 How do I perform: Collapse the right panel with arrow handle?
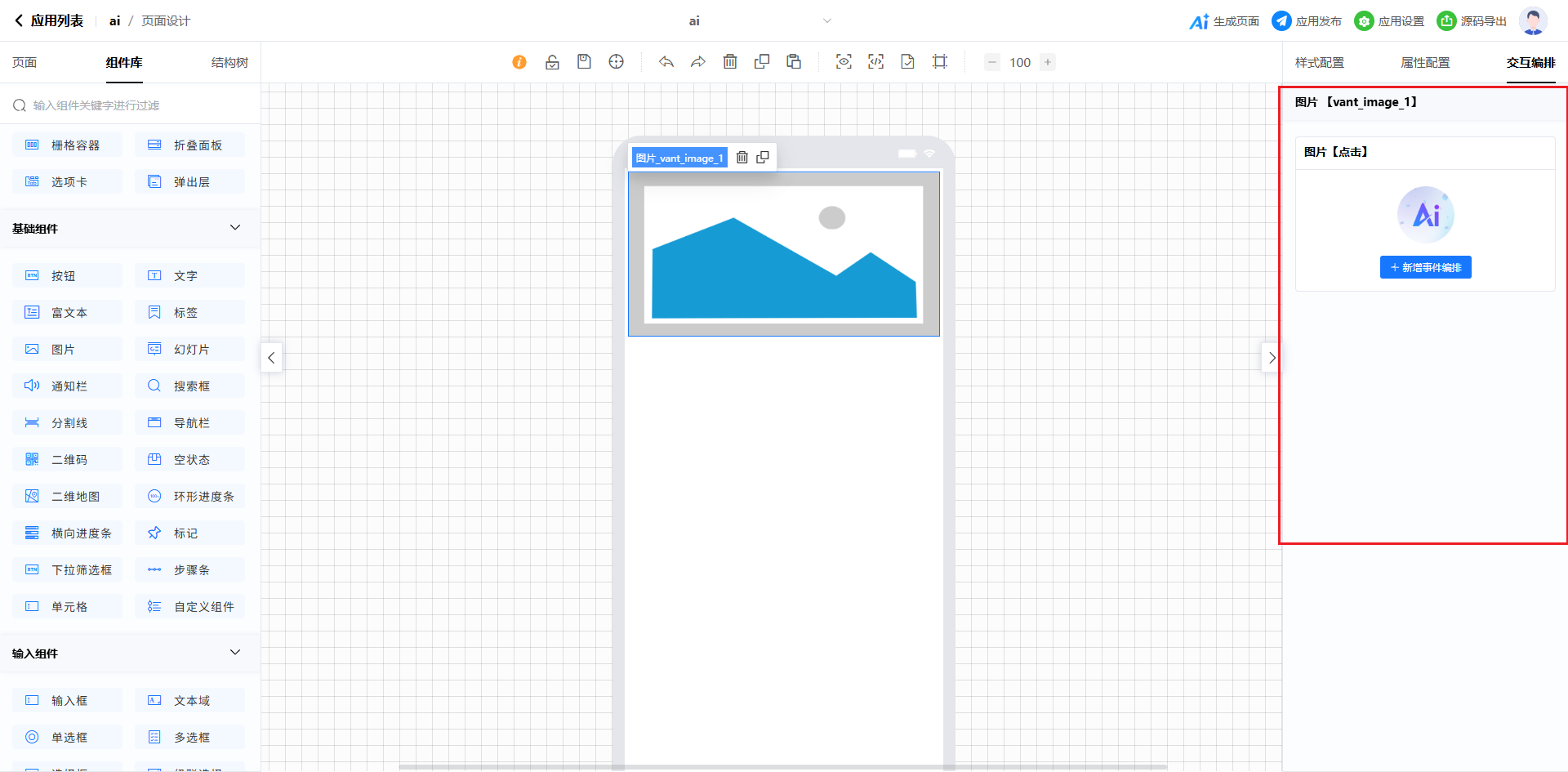(x=1272, y=358)
